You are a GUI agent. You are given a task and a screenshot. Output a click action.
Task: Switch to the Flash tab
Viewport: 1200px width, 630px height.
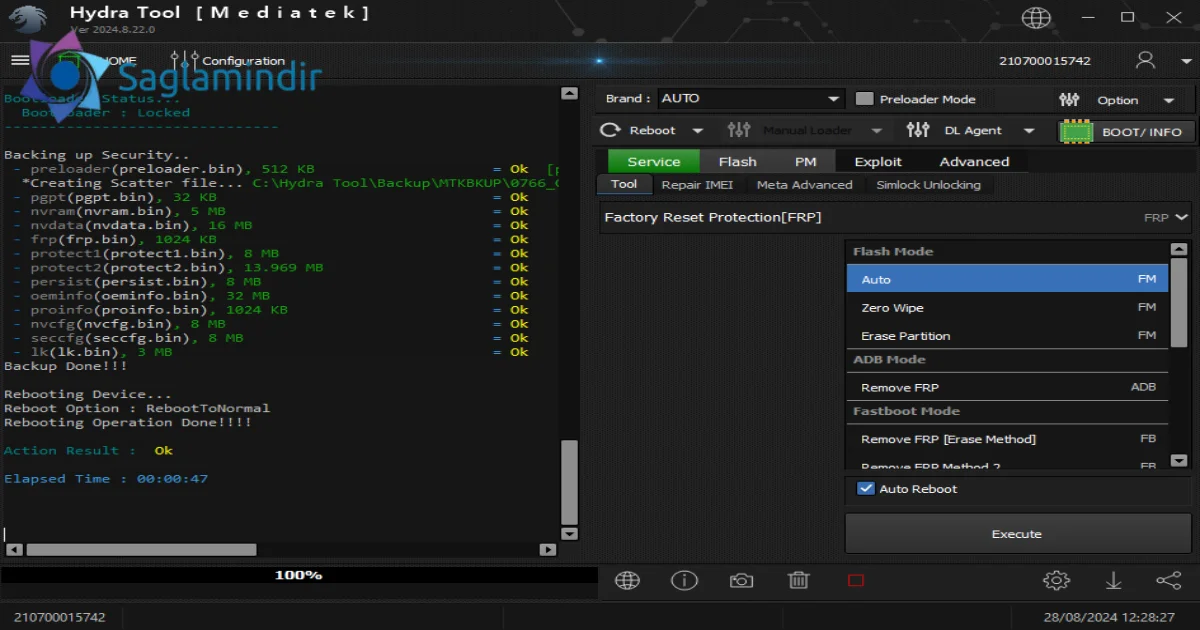click(737, 161)
